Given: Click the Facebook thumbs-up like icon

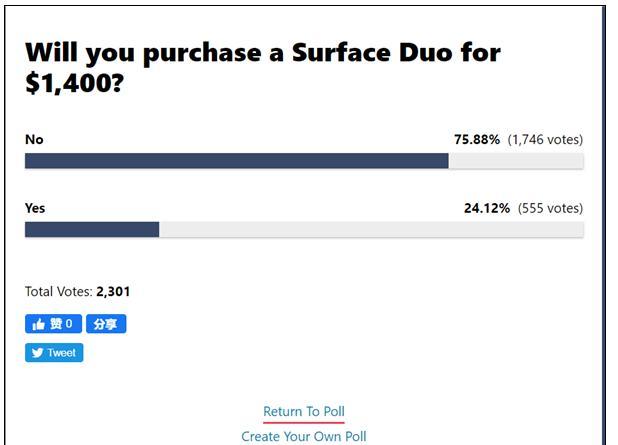Looking at the screenshot, I should (38, 324).
